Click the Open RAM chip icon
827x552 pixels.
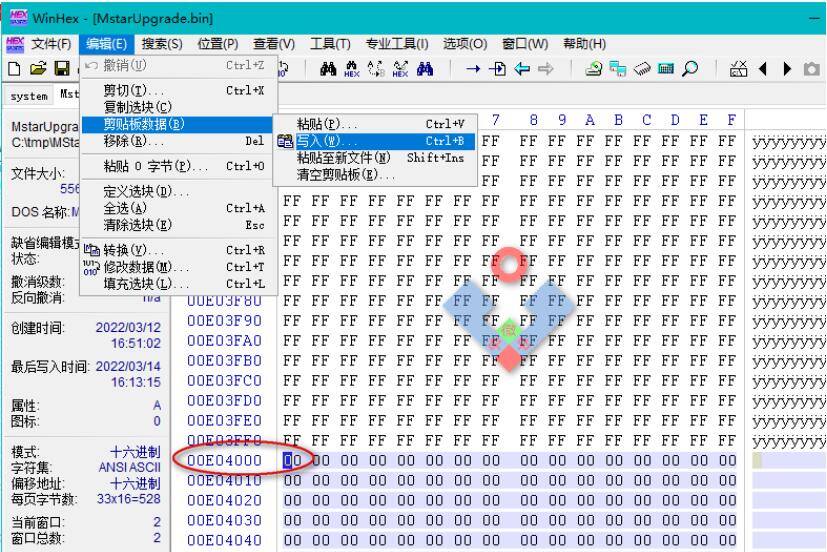(x=642, y=69)
